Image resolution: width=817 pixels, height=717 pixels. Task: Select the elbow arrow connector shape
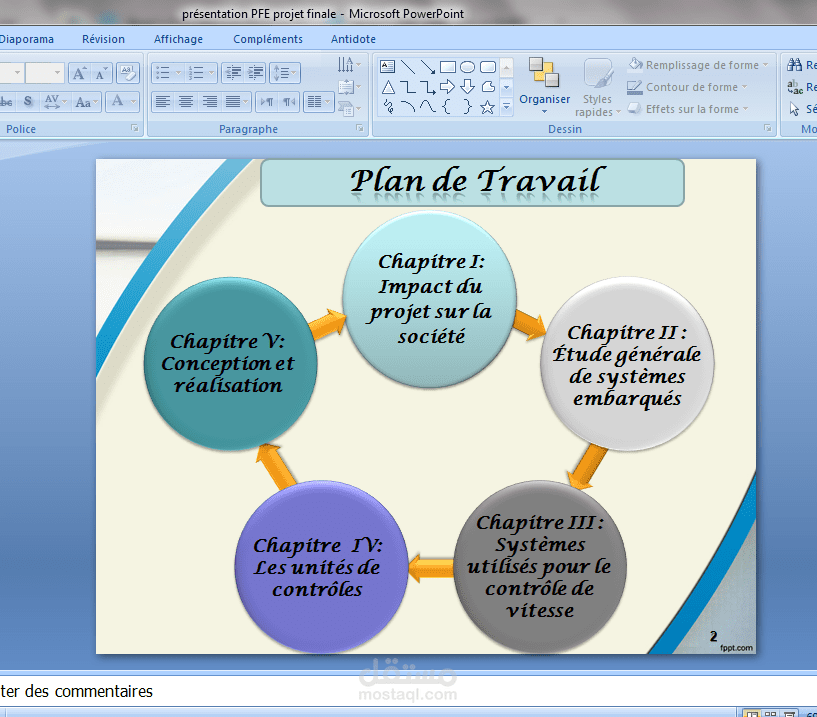point(428,87)
